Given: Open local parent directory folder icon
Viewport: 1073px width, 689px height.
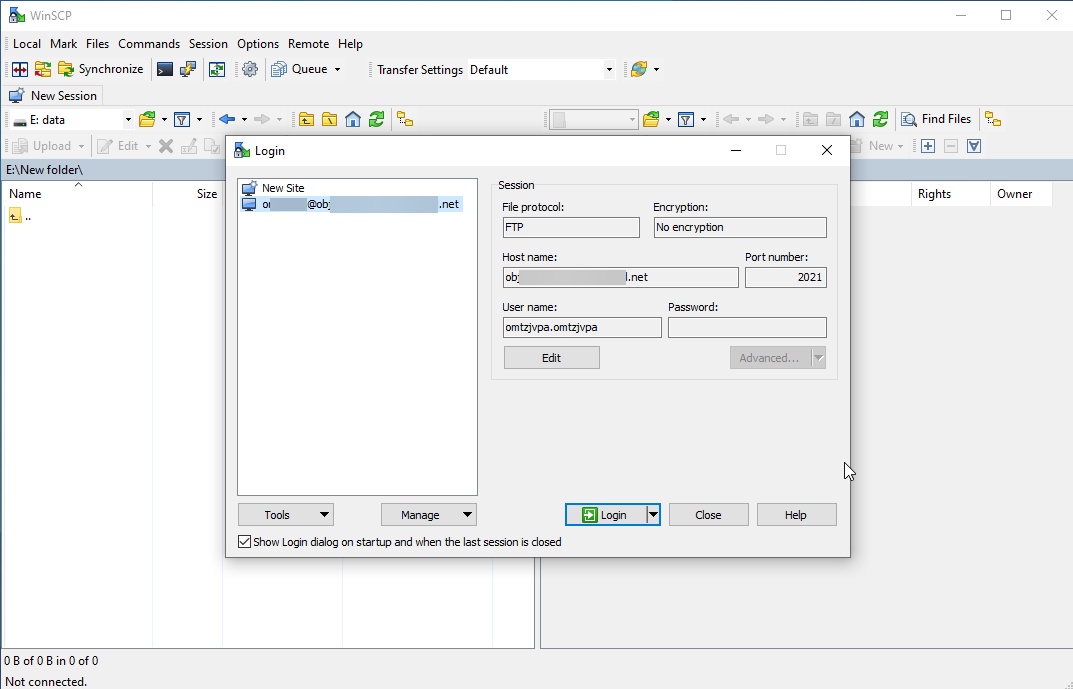Looking at the screenshot, I should [306, 119].
